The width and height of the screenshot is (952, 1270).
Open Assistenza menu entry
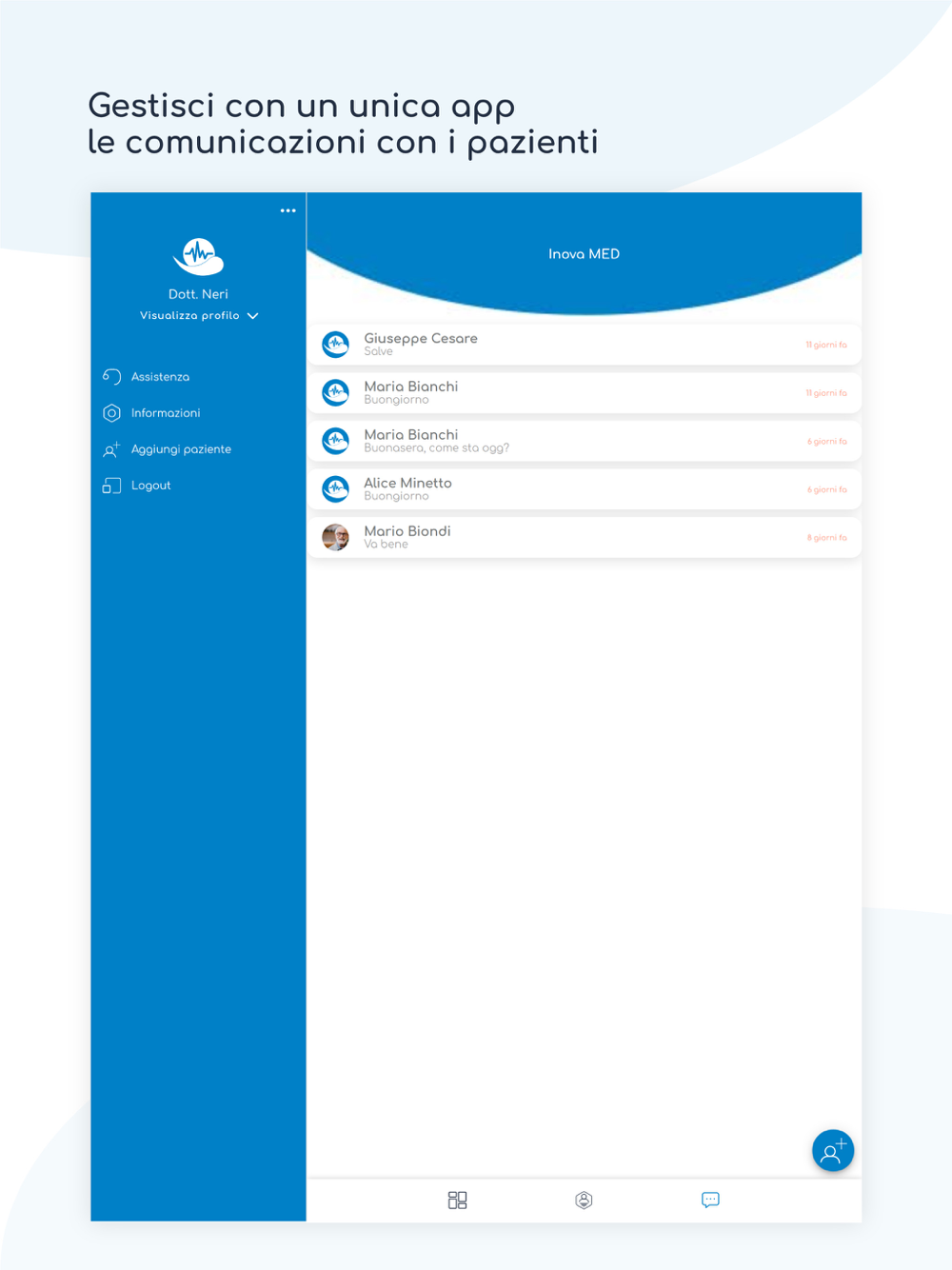[x=160, y=377]
